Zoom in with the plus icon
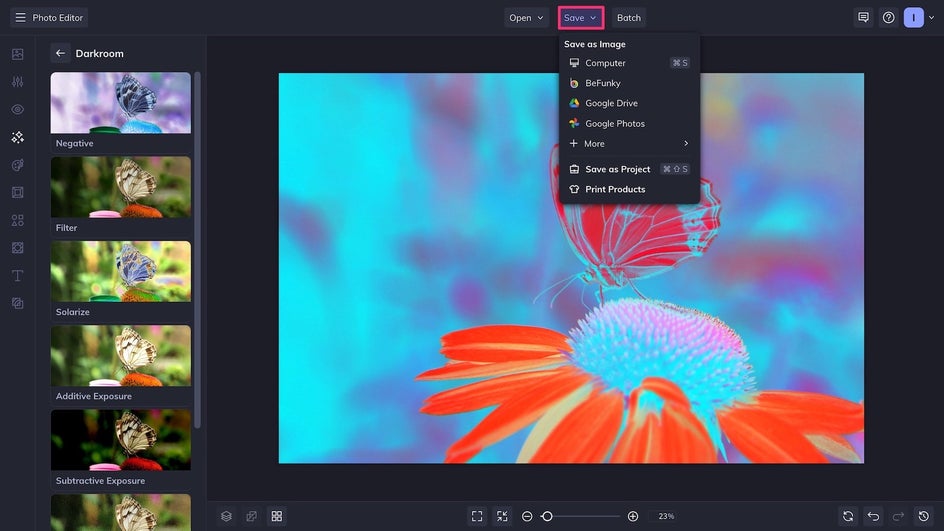 pyautogui.click(x=633, y=516)
